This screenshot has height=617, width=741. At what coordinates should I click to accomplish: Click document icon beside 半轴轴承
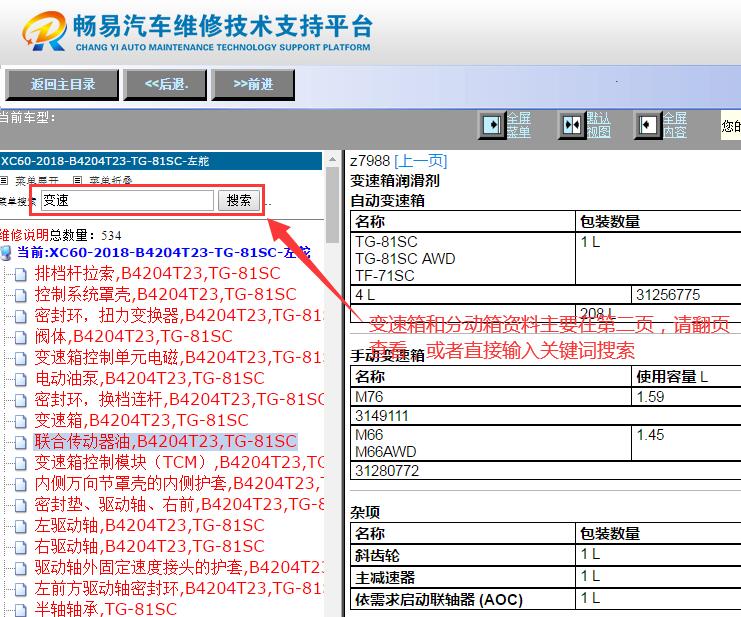point(20,610)
